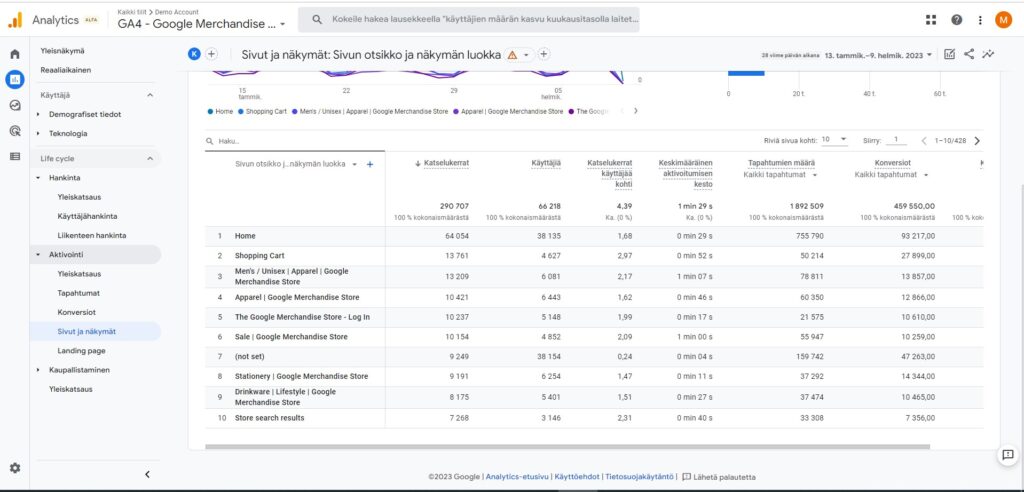The image size is (1024, 492).
Task: Collapse the report navigation panel
Action: 147,474
